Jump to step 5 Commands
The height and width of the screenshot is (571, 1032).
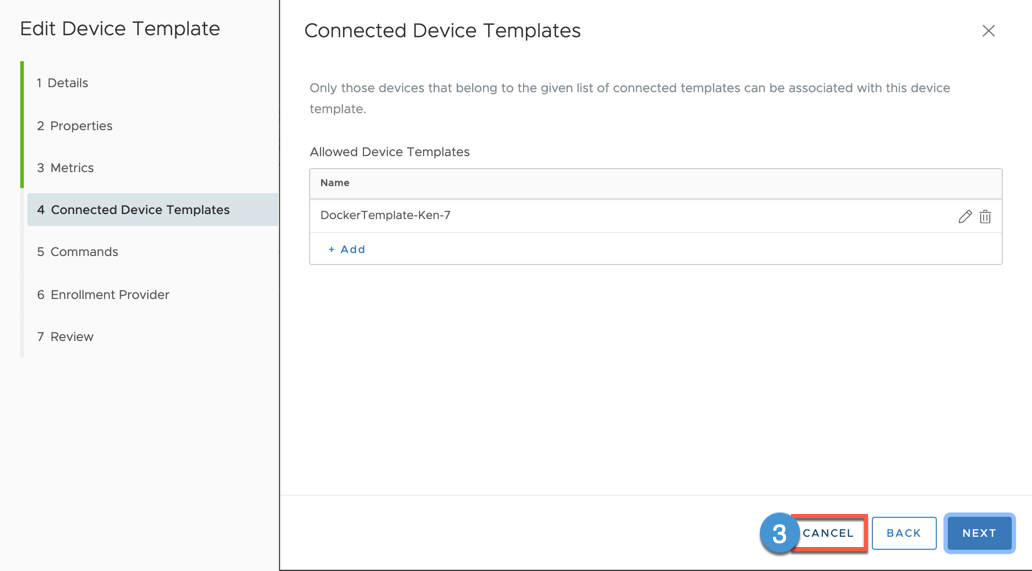coord(77,252)
